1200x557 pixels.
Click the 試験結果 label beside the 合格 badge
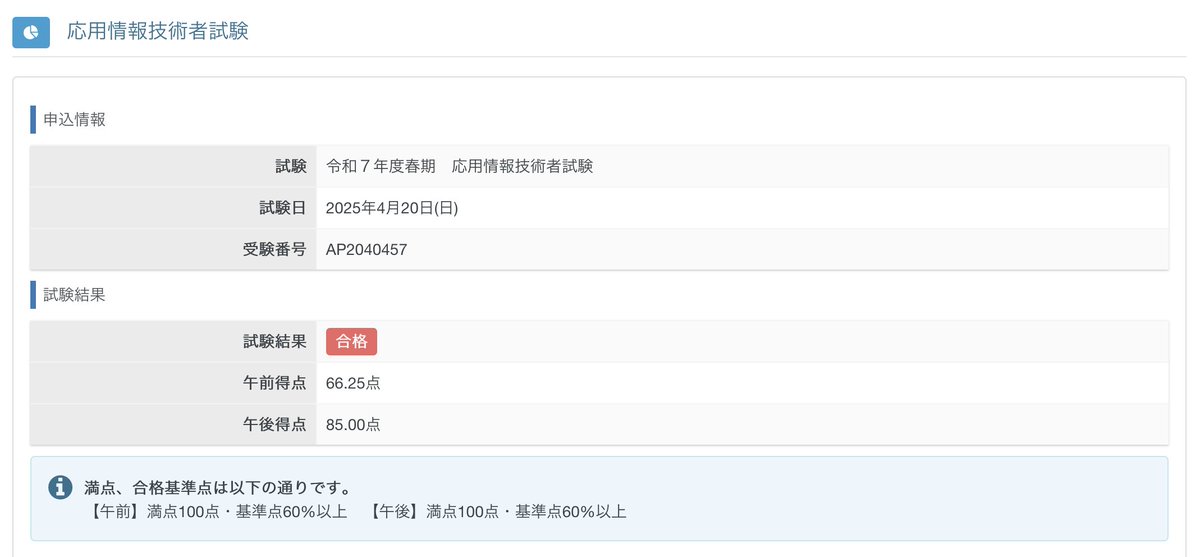click(275, 341)
